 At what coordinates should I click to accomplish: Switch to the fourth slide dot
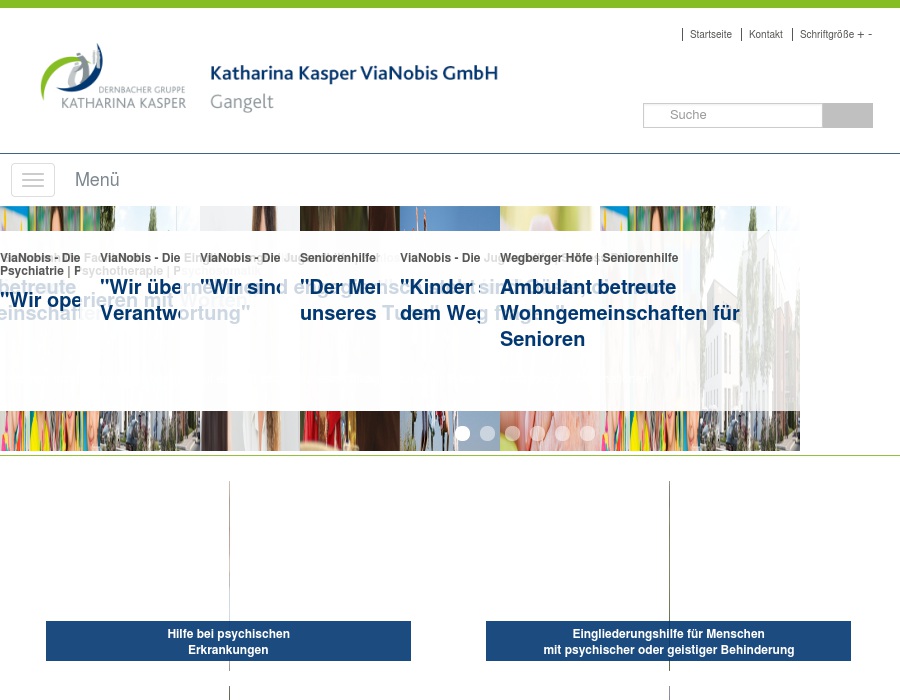point(537,433)
